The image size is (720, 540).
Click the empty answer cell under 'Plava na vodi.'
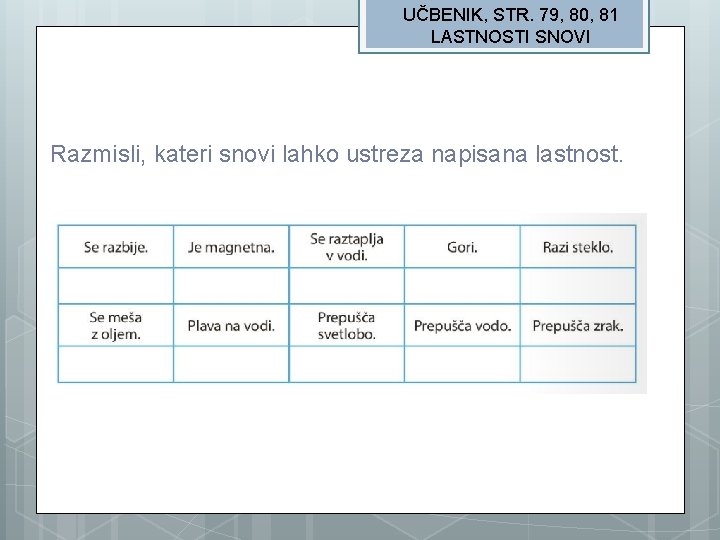231,364
